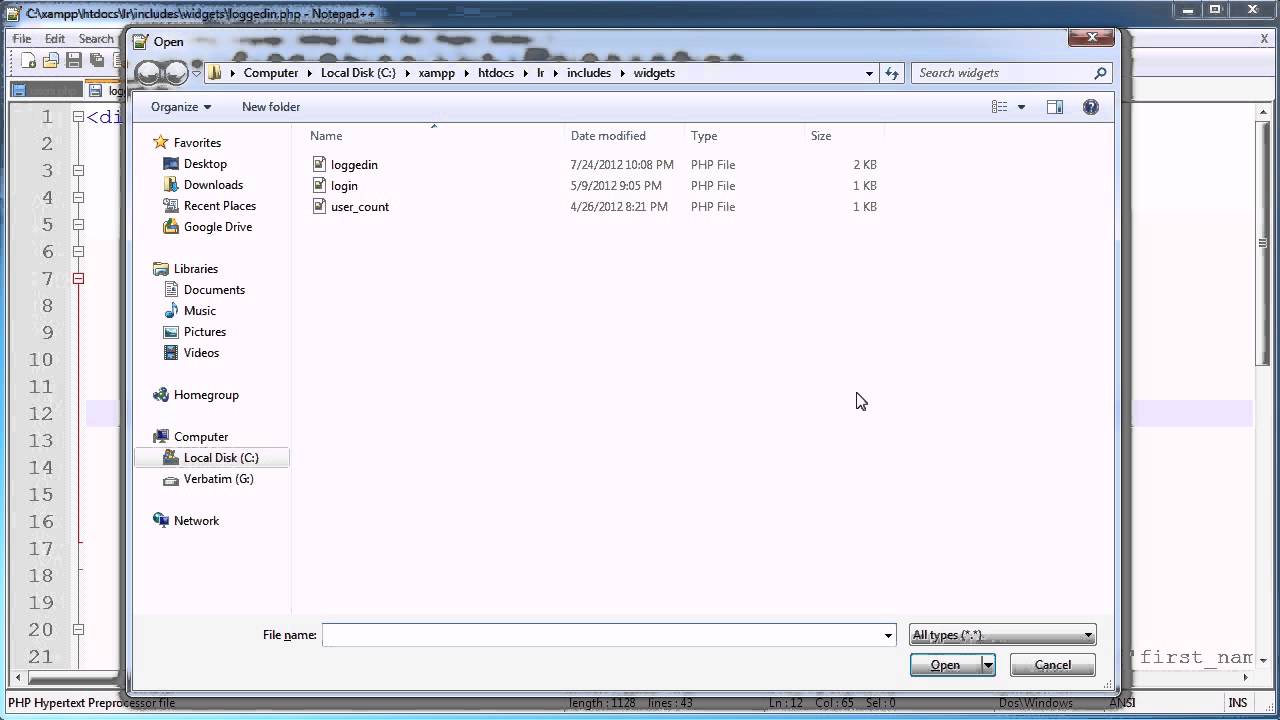Expand address bar previous locations dropdown
1280x720 pixels.
tap(869, 73)
